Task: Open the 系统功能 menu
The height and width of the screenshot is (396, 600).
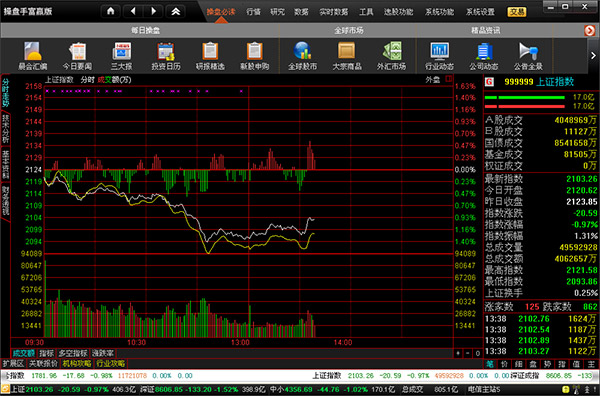Action: (439, 12)
